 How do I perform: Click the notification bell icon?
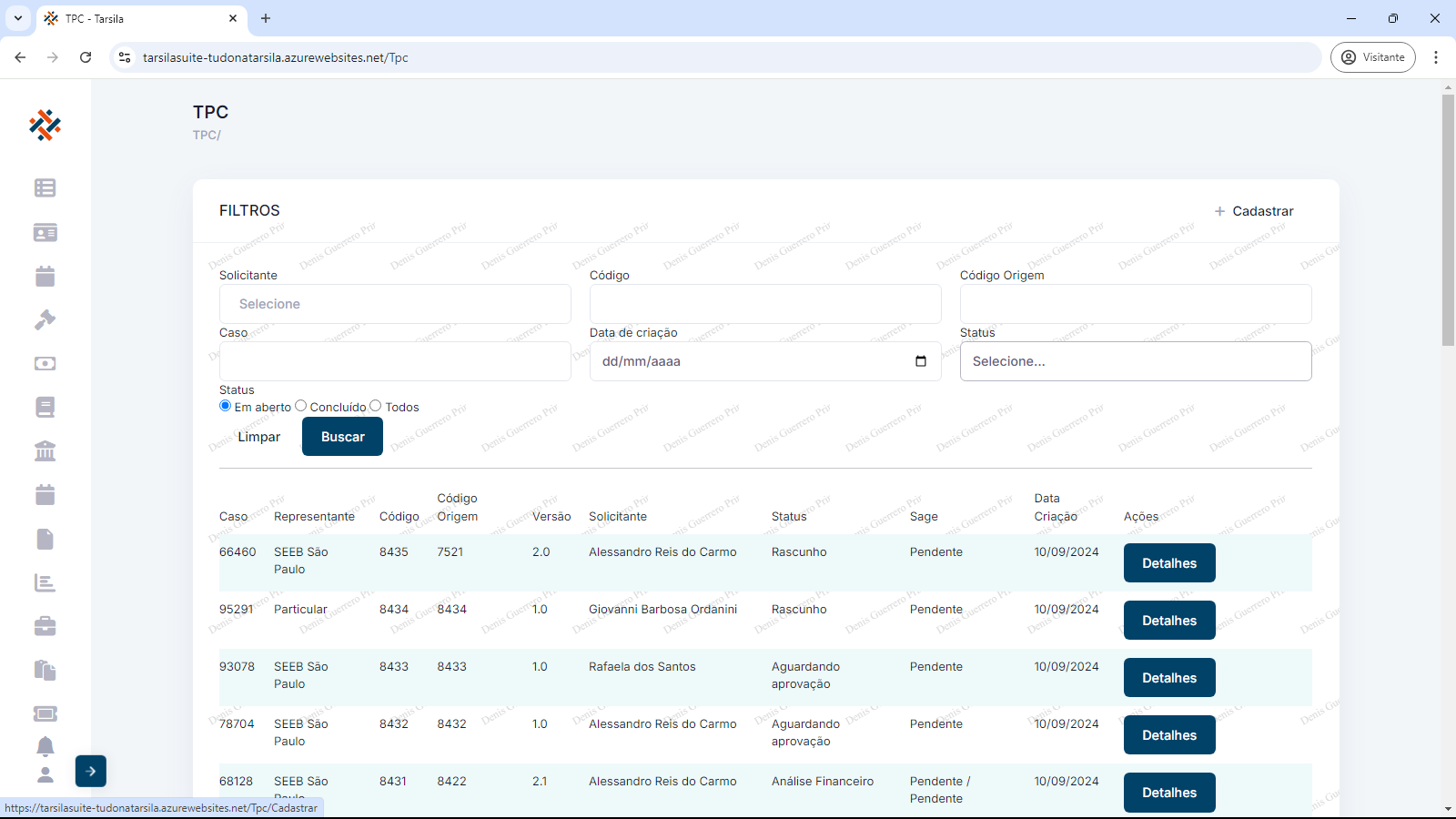[x=45, y=746]
